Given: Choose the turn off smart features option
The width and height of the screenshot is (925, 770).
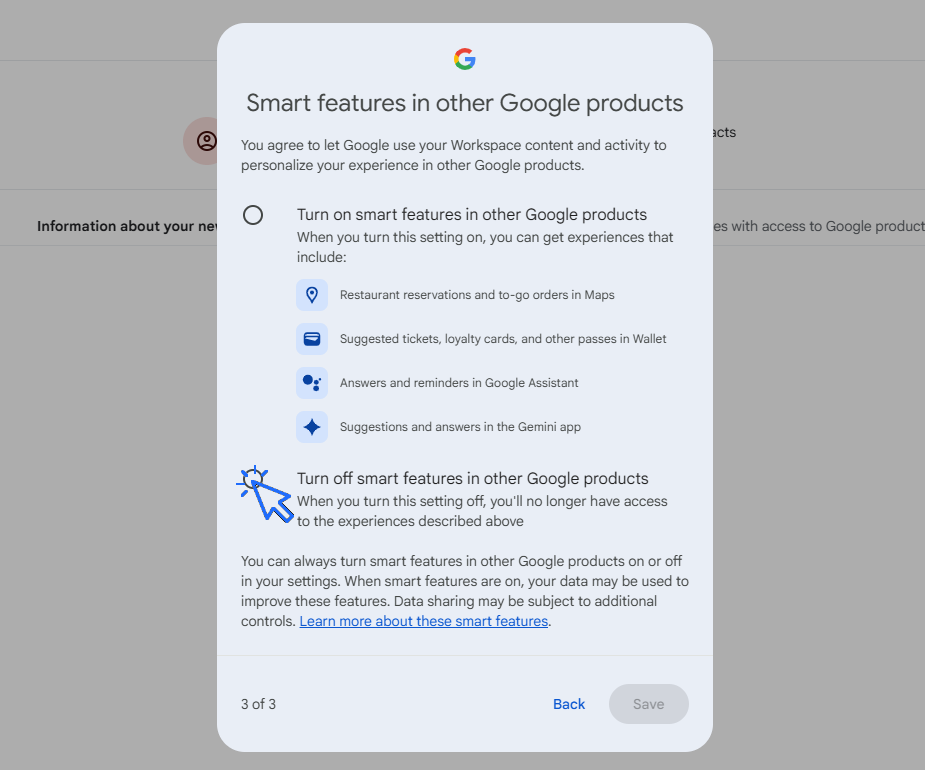Looking at the screenshot, I should [253, 478].
